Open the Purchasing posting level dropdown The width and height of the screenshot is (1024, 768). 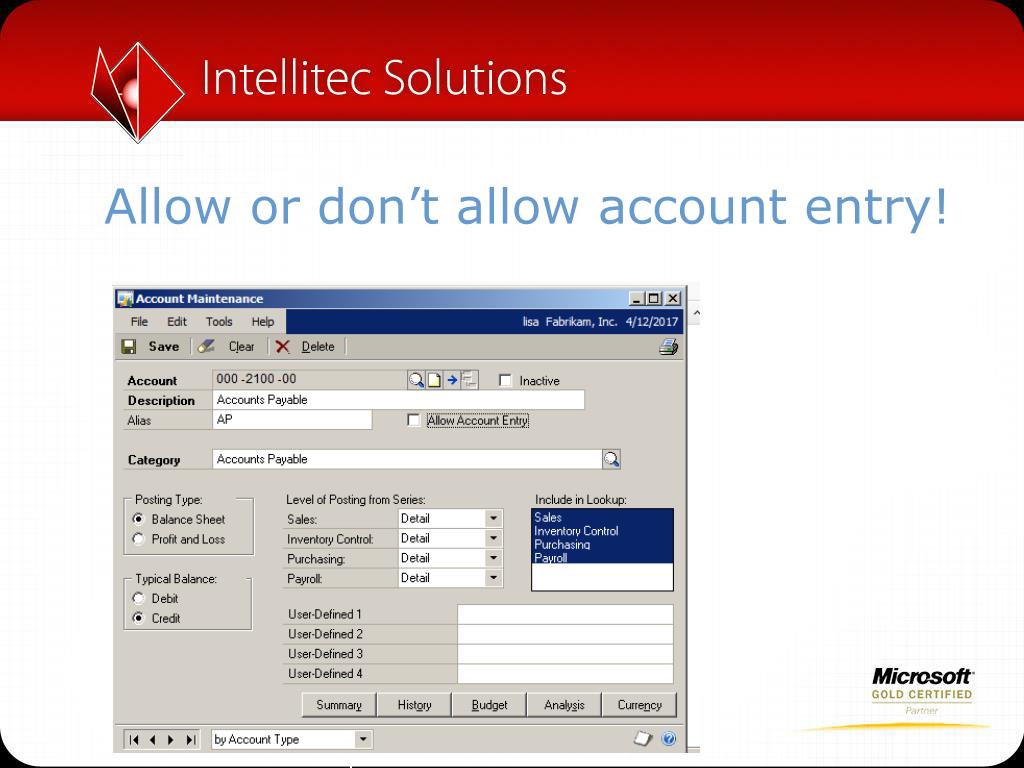tap(494, 558)
